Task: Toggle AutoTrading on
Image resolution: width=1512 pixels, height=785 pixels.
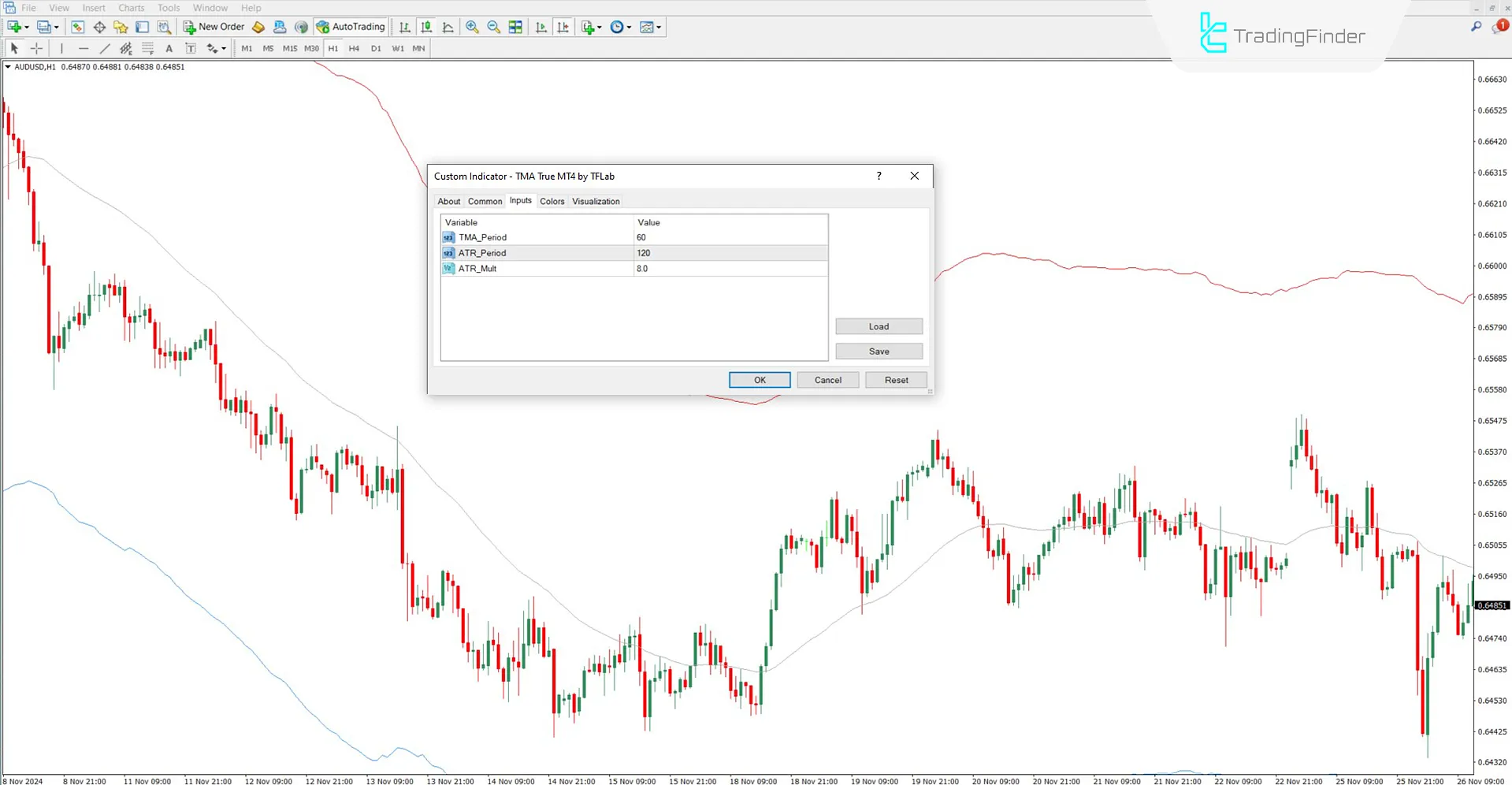Action: coord(351,26)
